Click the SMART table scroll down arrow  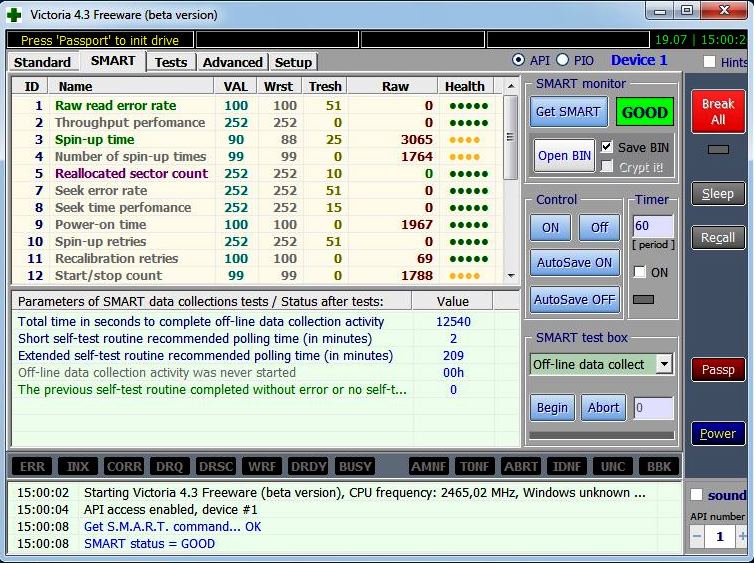point(511,276)
